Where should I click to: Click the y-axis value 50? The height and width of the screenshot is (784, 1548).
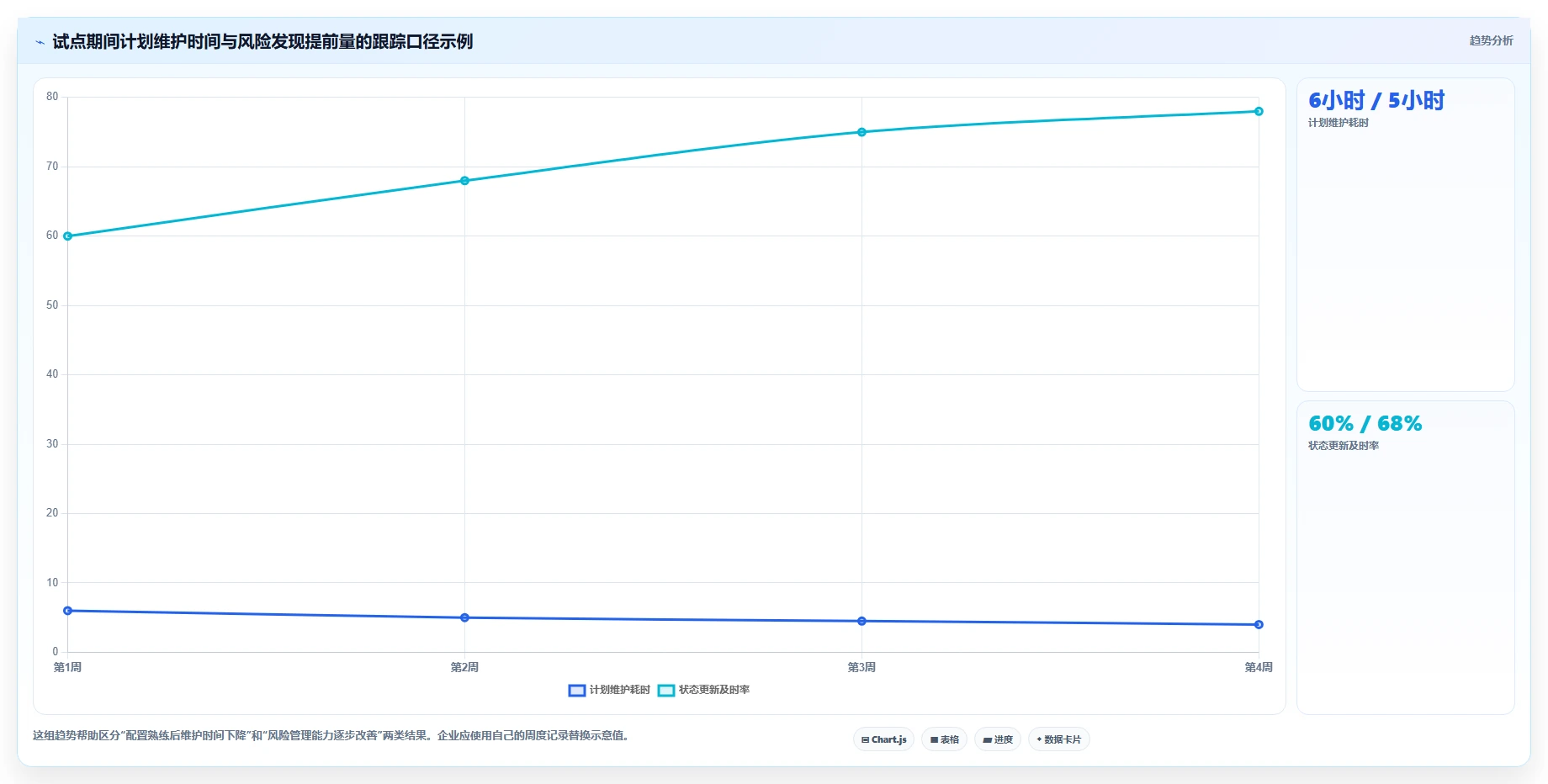click(x=52, y=305)
